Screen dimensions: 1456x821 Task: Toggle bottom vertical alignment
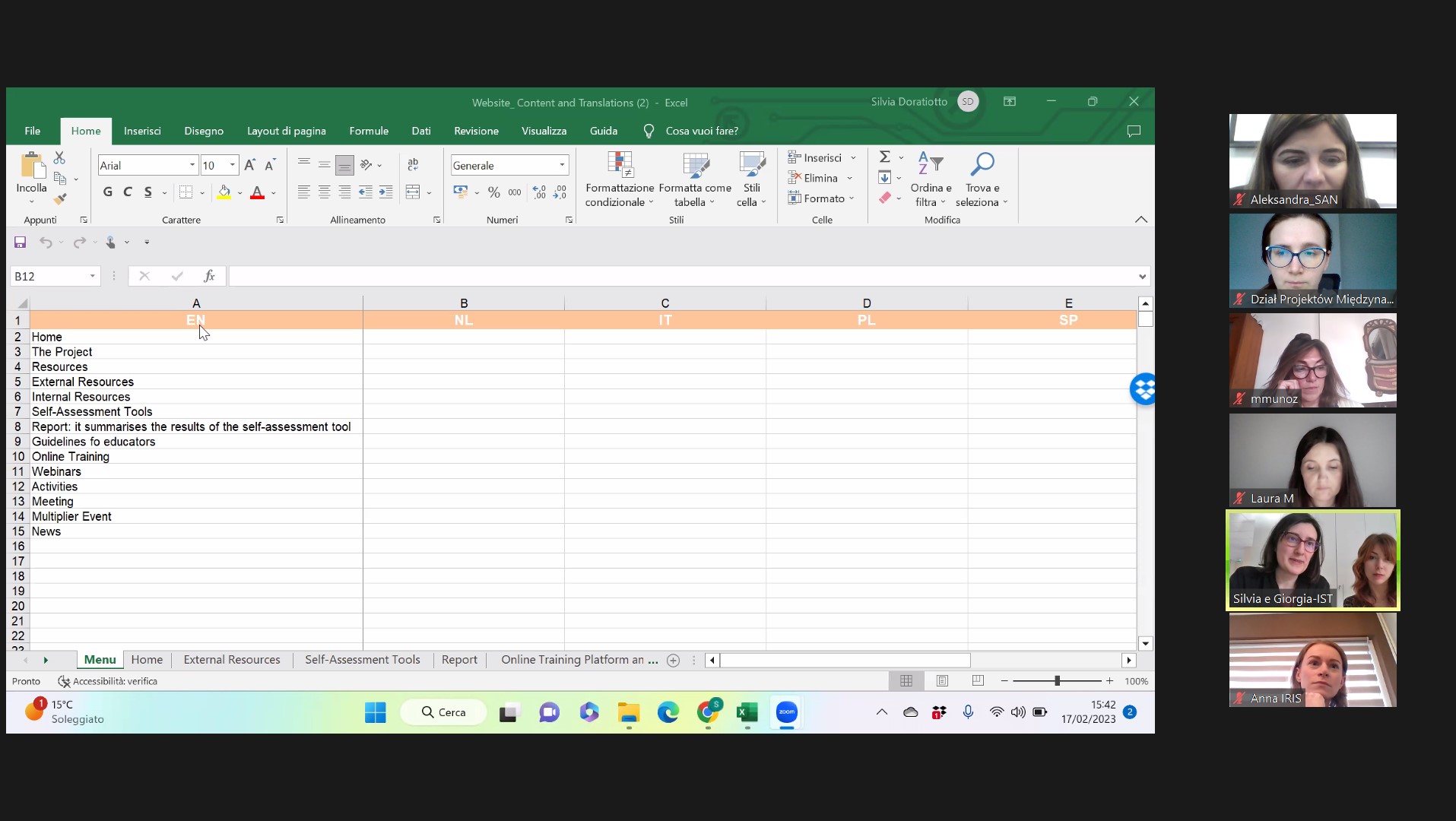tap(344, 164)
